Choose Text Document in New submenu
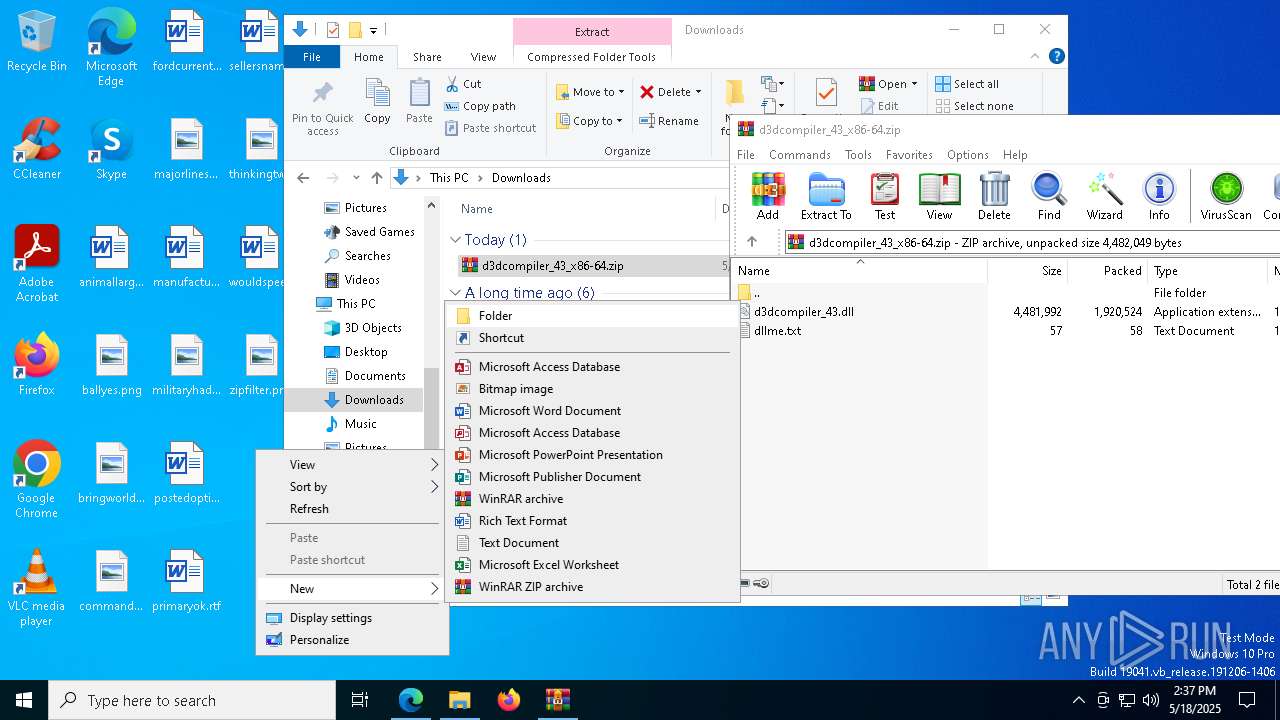The image size is (1280, 720). point(594,543)
